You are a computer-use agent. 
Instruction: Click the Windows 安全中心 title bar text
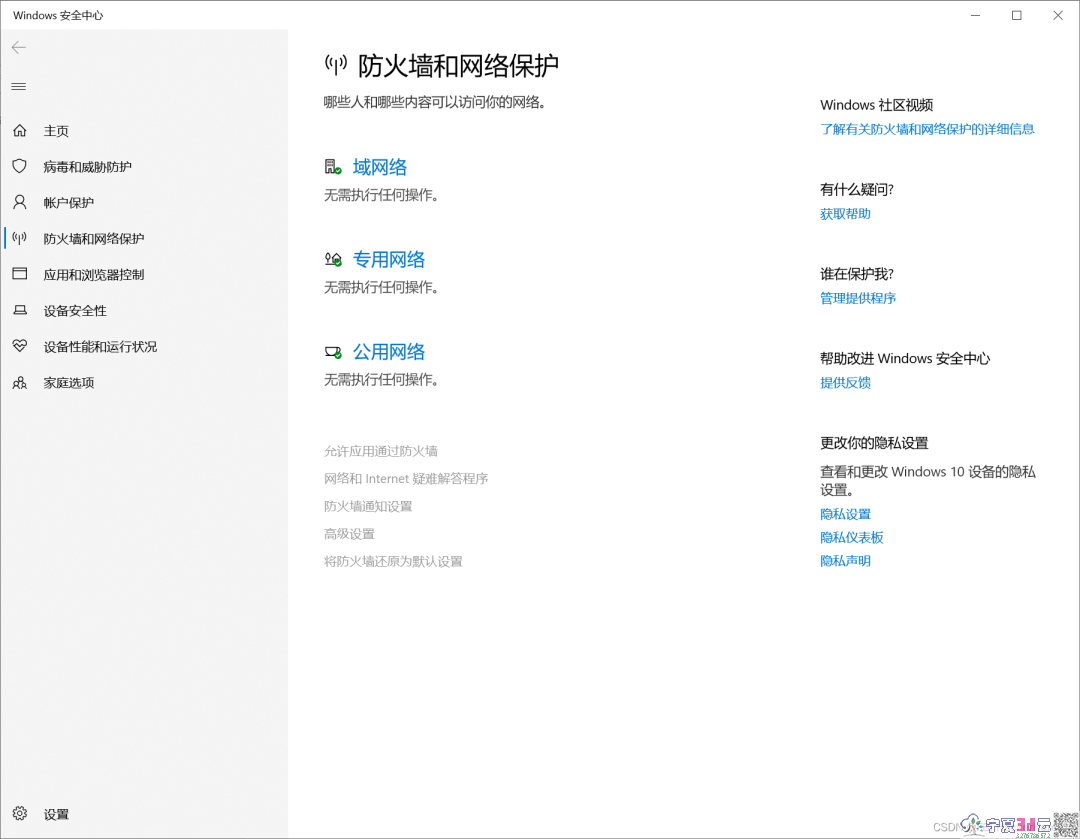point(58,15)
